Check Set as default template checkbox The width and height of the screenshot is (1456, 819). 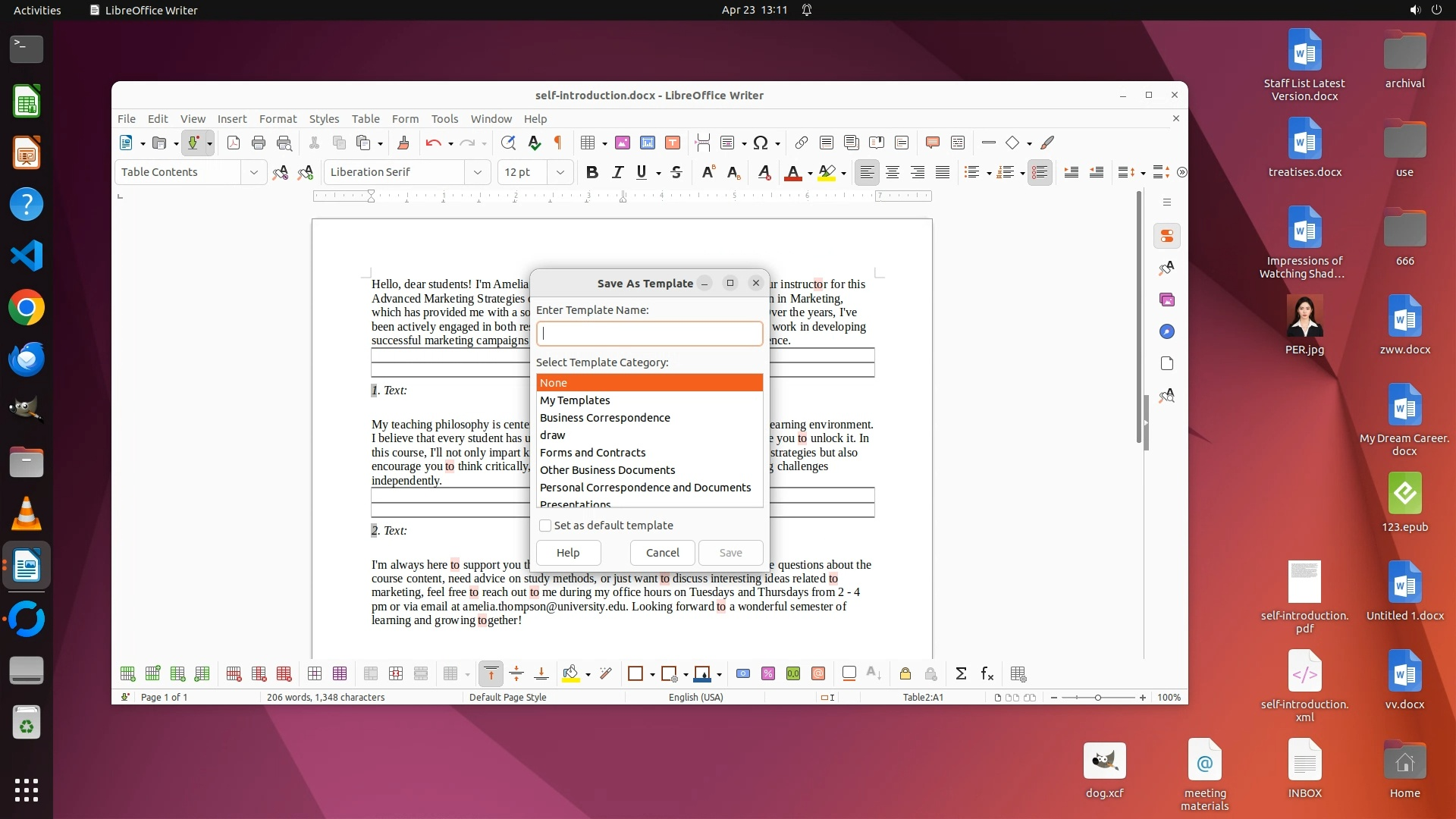click(545, 526)
